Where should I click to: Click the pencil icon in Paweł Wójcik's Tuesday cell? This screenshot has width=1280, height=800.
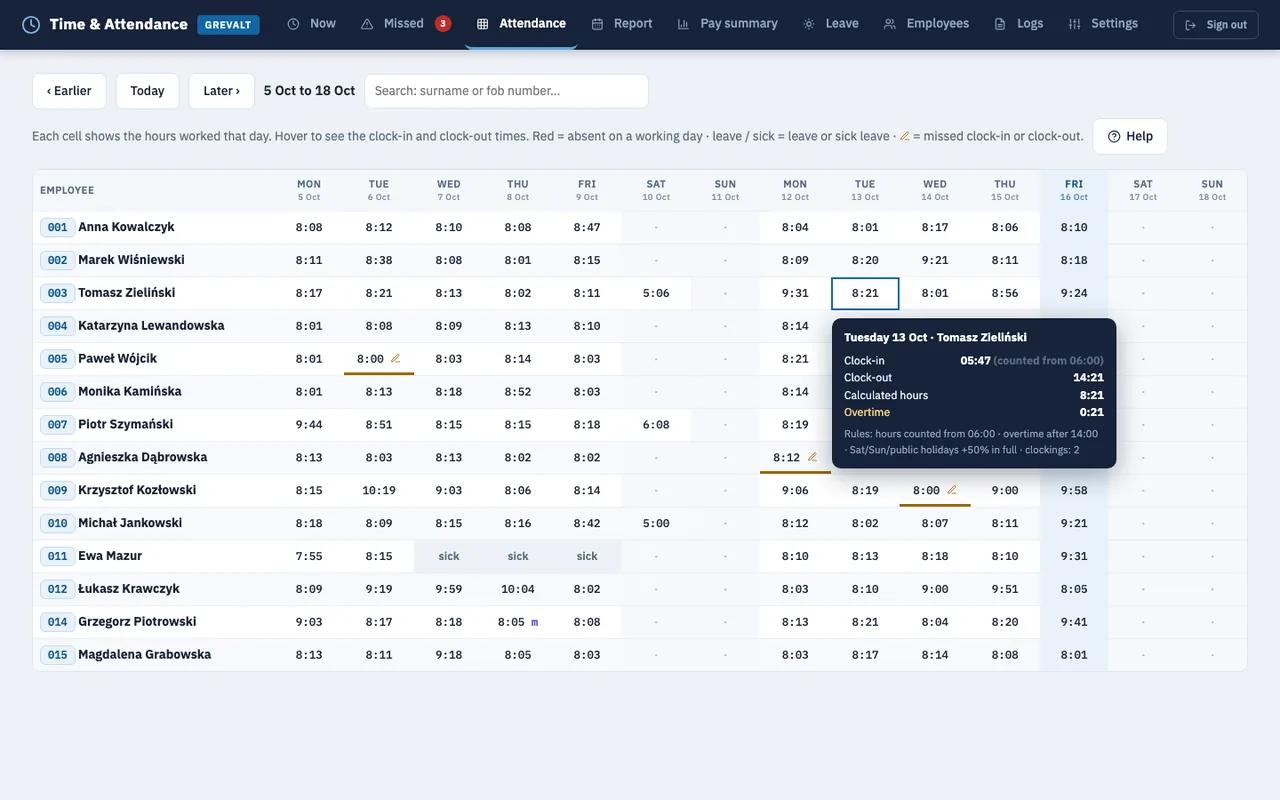click(395, 358)
